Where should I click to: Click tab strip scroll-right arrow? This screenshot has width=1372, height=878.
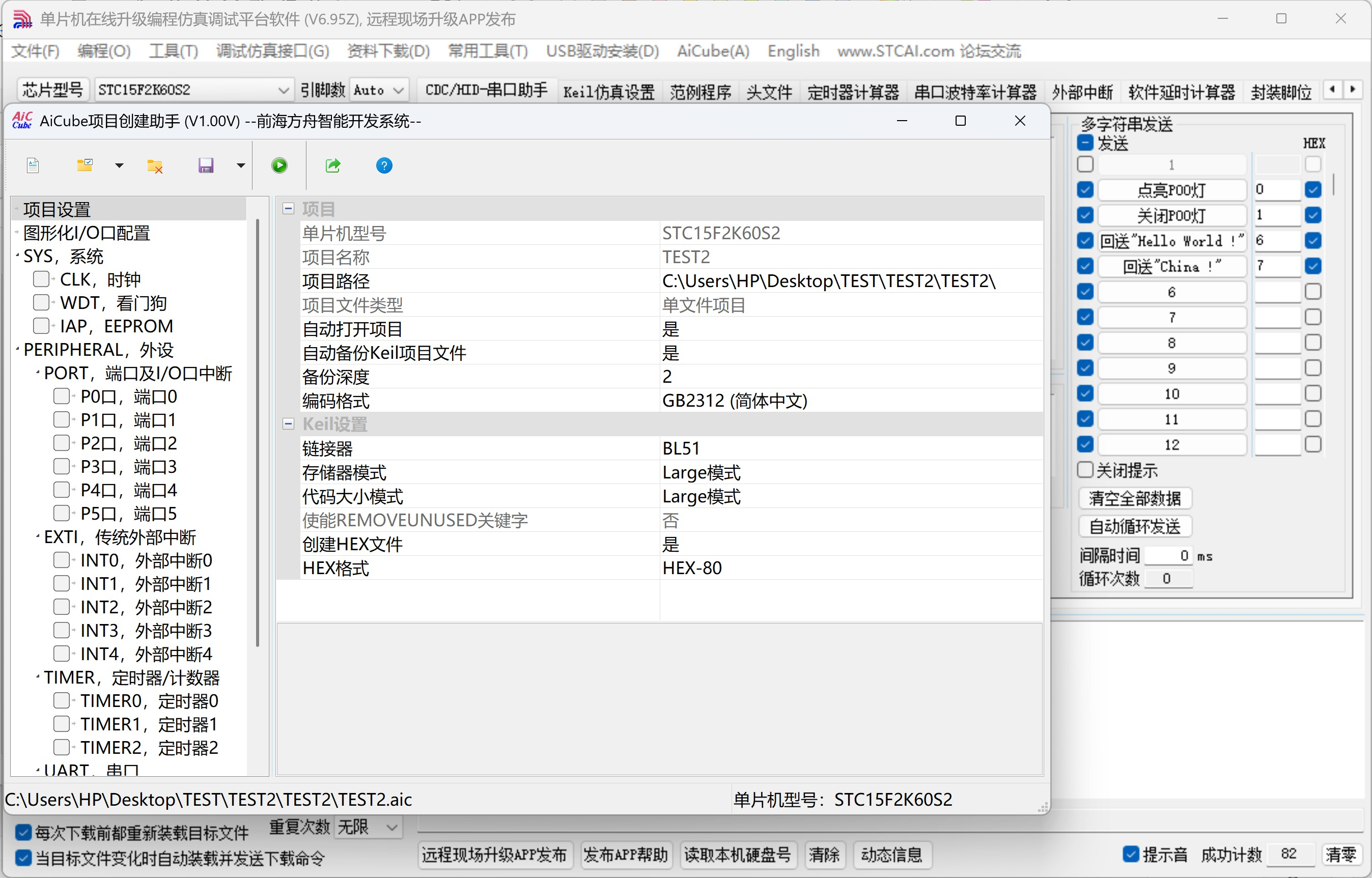(1353, 90)
